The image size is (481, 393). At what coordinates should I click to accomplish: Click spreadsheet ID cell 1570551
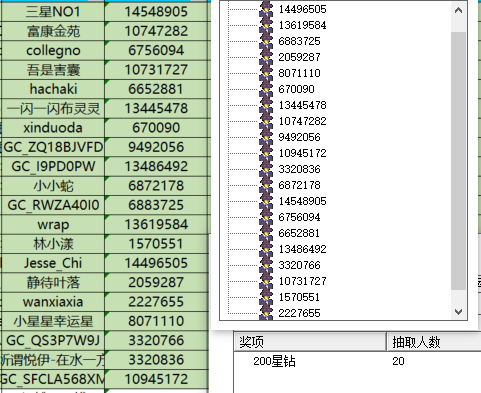pos(156,244)
